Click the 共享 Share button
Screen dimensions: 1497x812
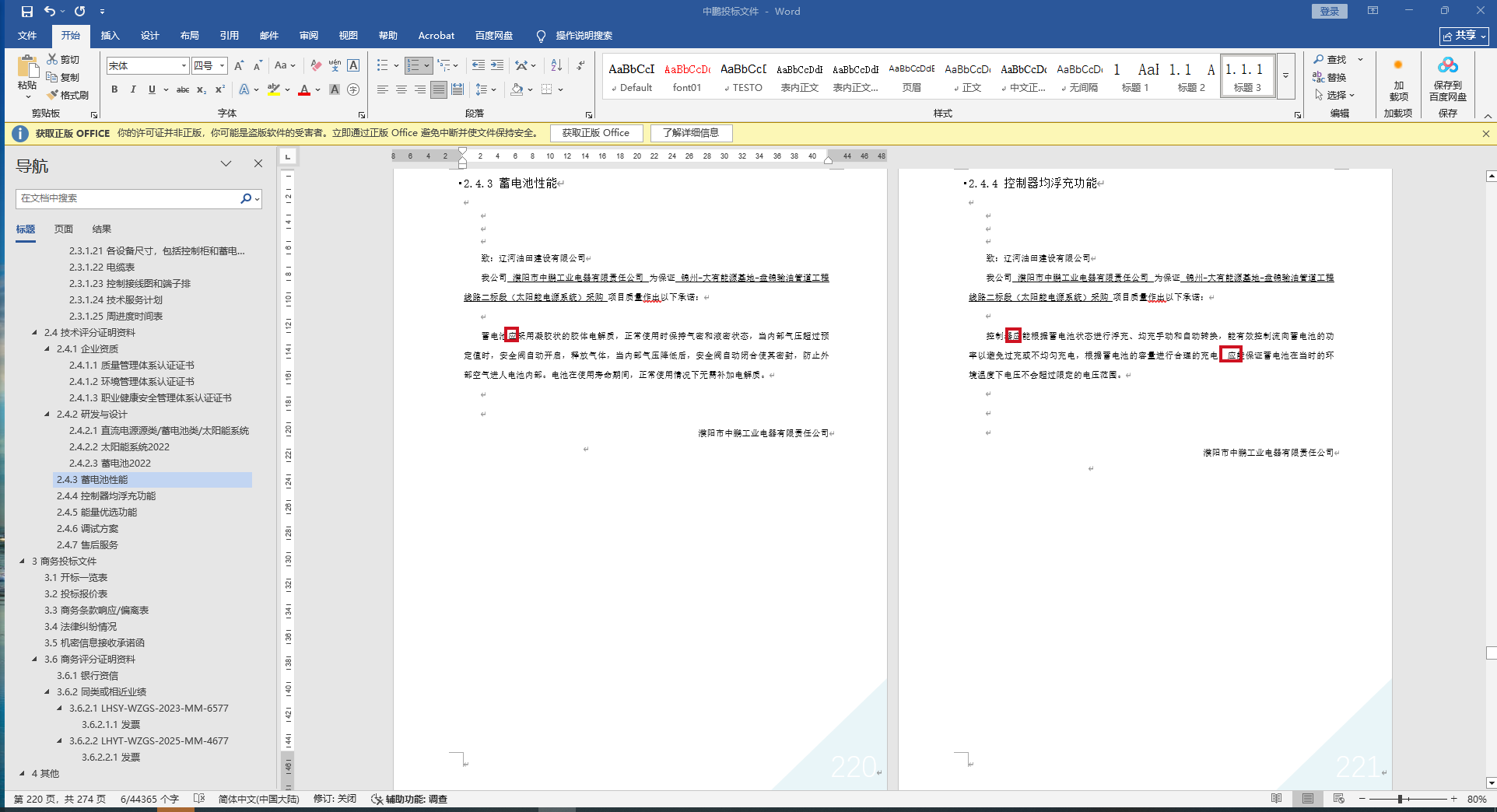(x=1464, y=36)
